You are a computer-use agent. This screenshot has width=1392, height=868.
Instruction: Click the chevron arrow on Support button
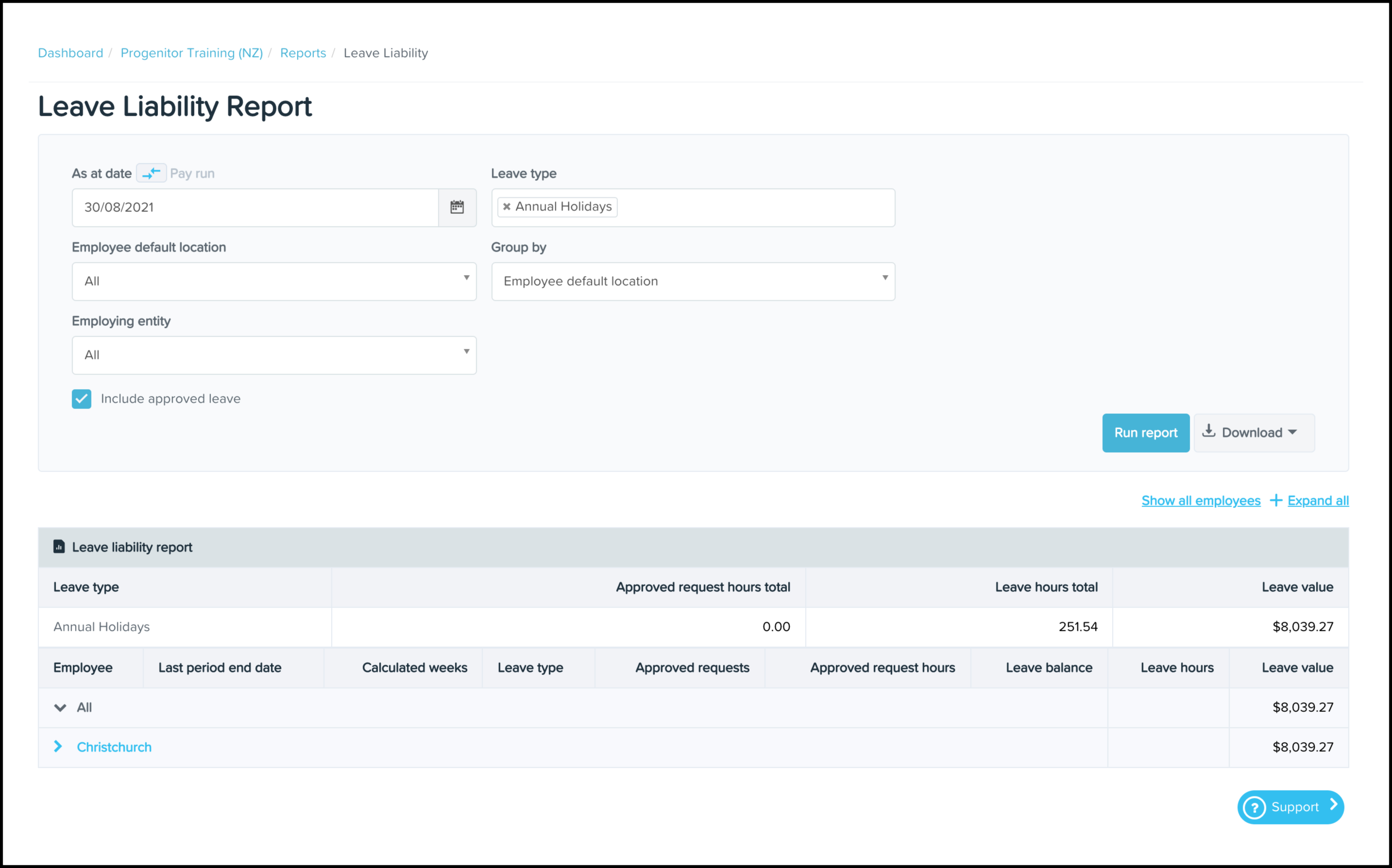[1333, 805]
